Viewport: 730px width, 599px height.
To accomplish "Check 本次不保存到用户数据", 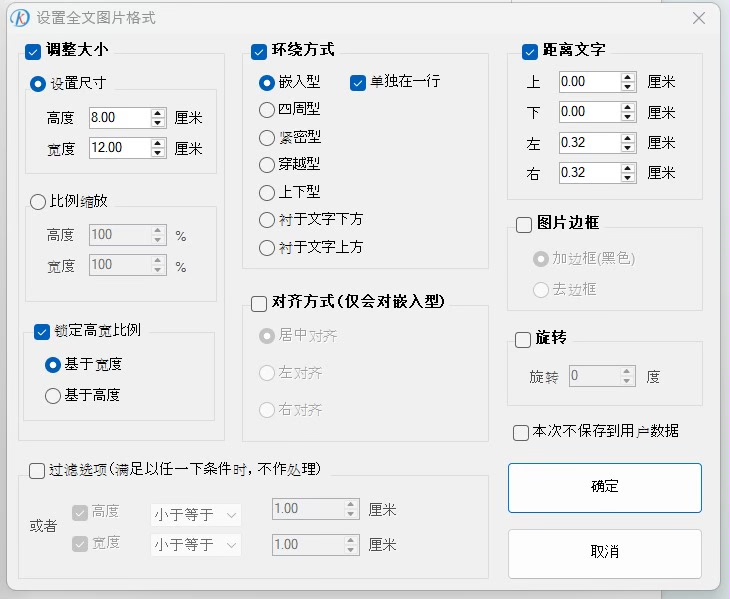I will [520, 432].
